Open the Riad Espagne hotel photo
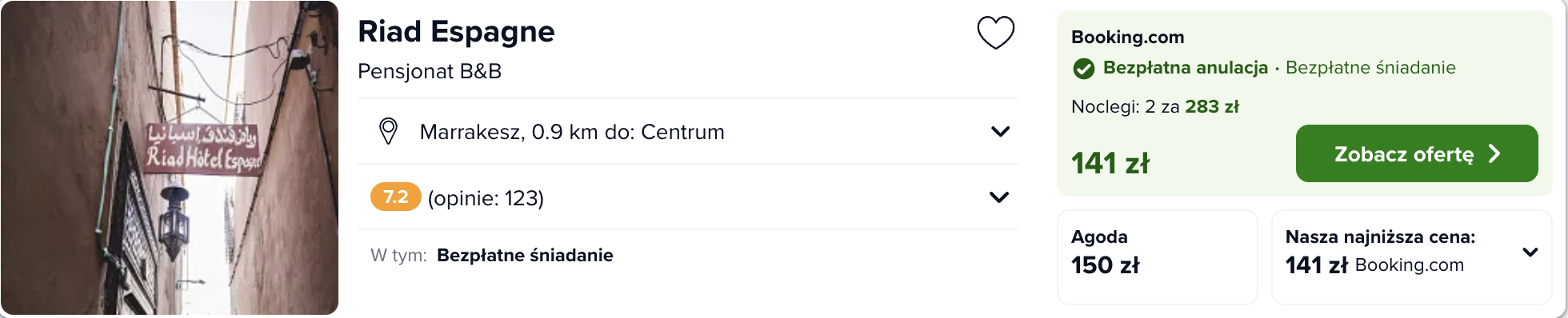 pos(170,158)
